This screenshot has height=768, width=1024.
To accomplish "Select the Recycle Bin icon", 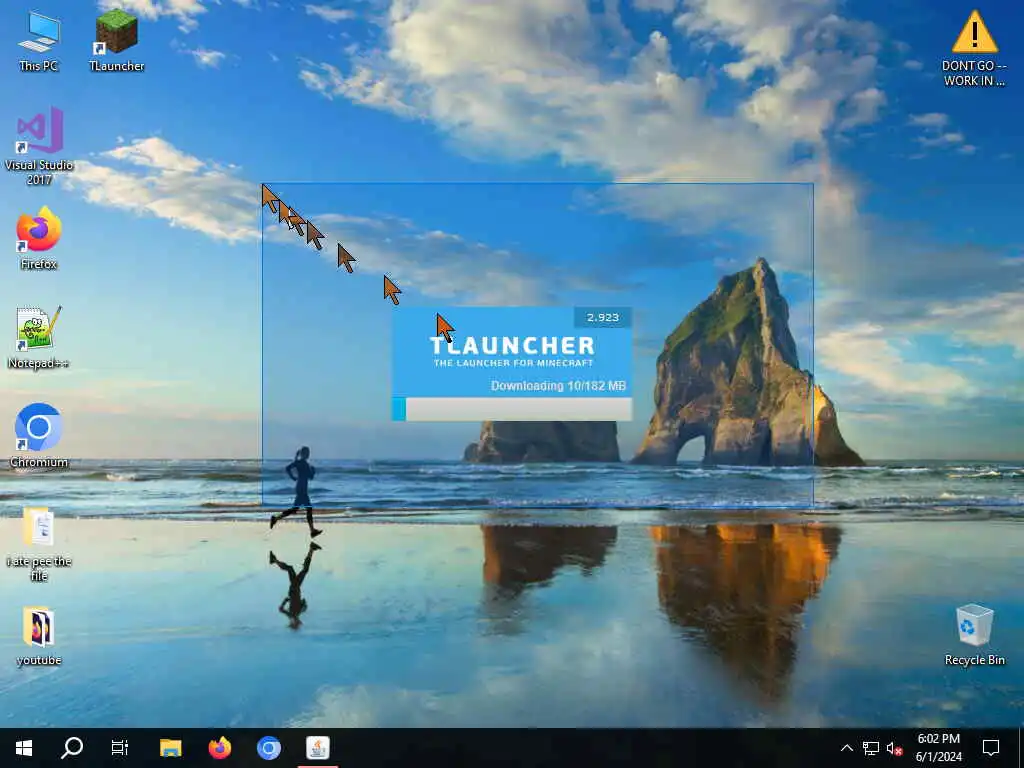I will (x=974, y=635).
